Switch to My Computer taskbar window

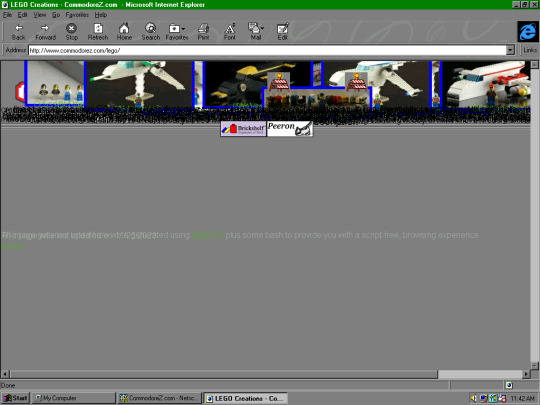pos(73,398)
